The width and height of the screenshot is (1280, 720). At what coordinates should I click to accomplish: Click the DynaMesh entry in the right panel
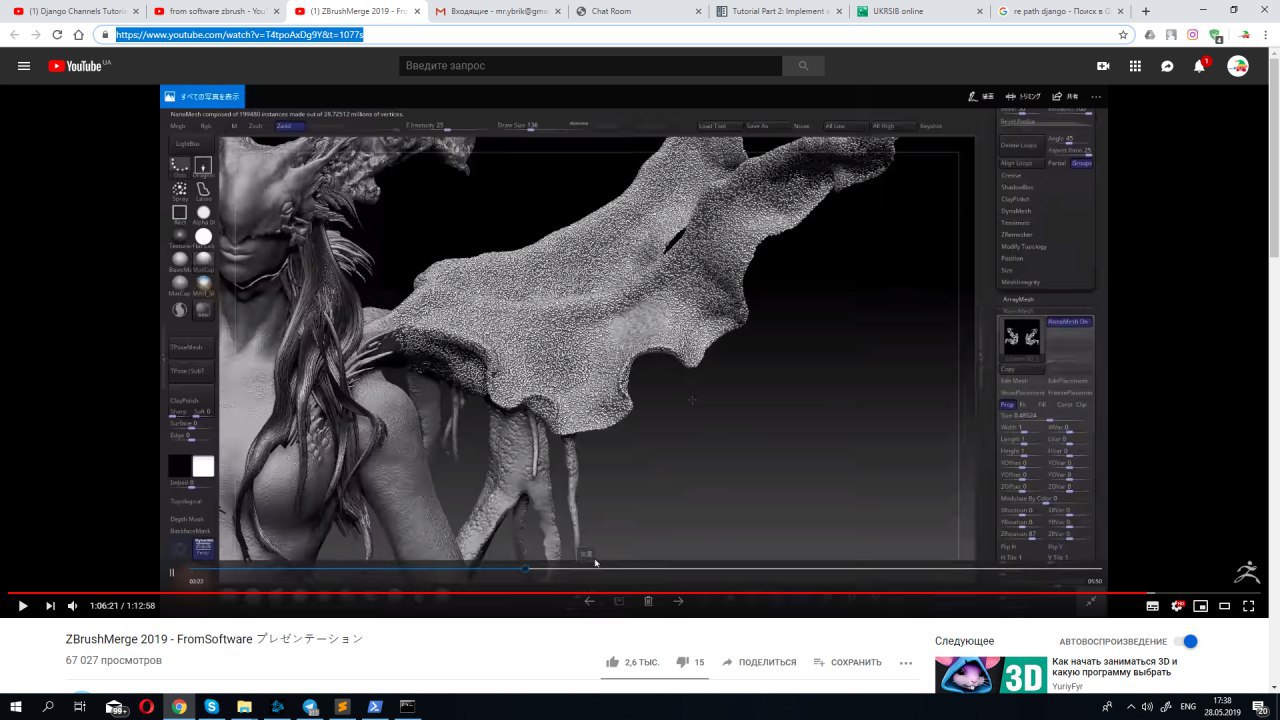click(x=1016, y=211)
